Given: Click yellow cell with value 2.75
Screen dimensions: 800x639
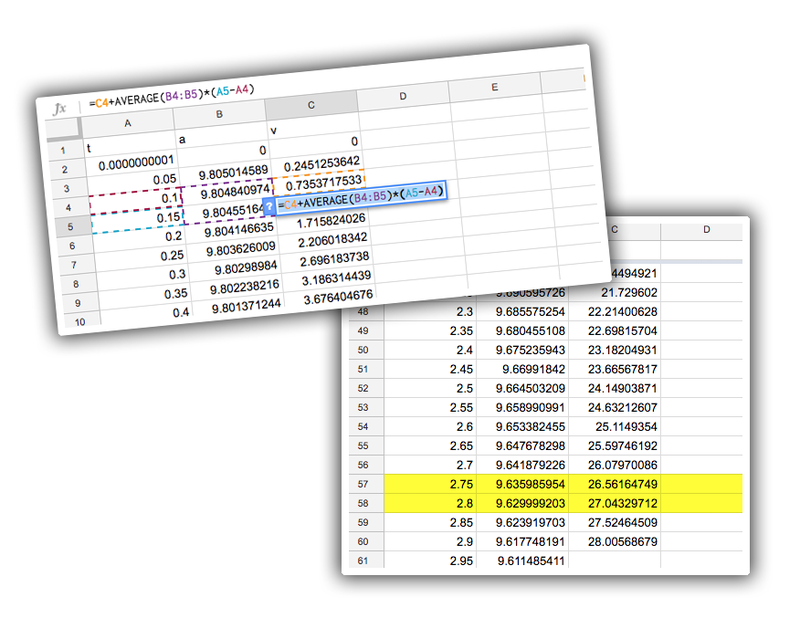Looking at the screenshot, I should click(430, 484).
